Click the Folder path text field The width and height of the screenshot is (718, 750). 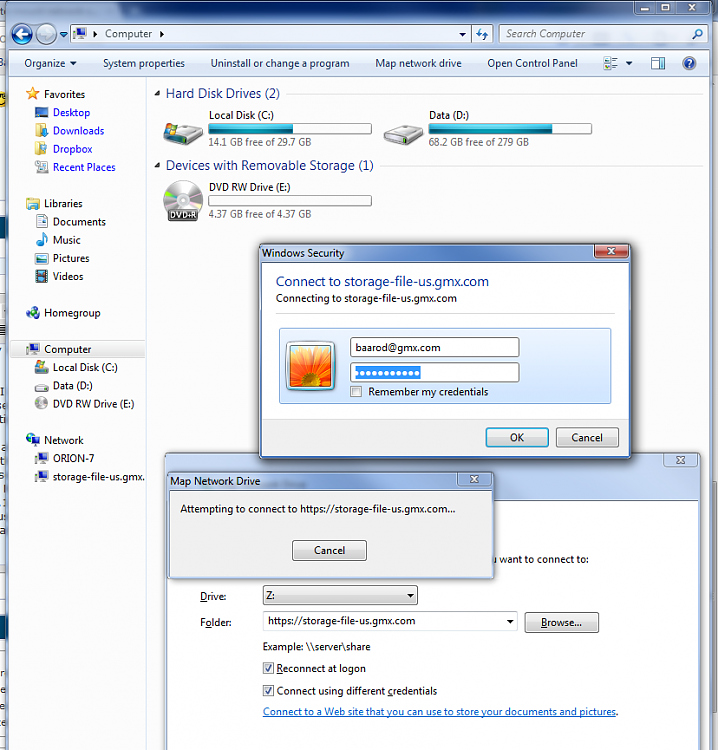pos(384,621)
